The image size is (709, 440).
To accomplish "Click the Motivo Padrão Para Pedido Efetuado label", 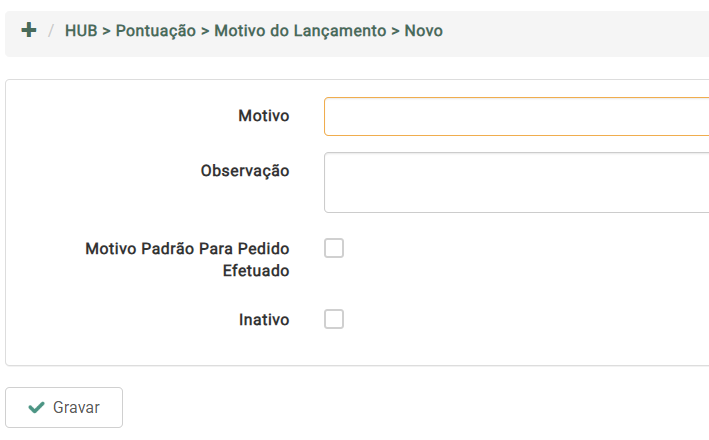I will click(188, 259).
